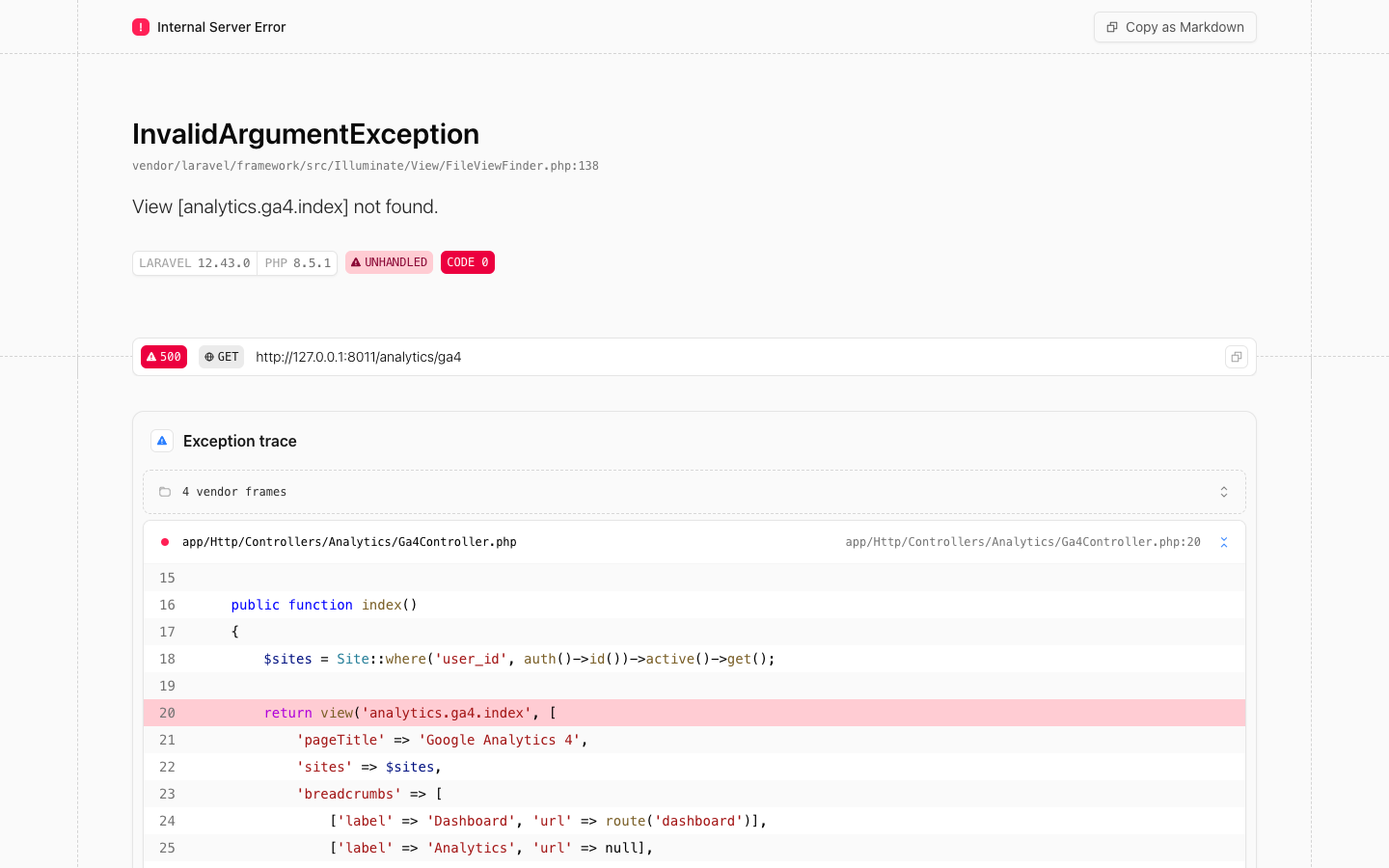The image size is (1389, 868).
Task: Click app/Http/Controllers/Analytics/Ga4Controller.php file name
Action: (x=349, y=542)
